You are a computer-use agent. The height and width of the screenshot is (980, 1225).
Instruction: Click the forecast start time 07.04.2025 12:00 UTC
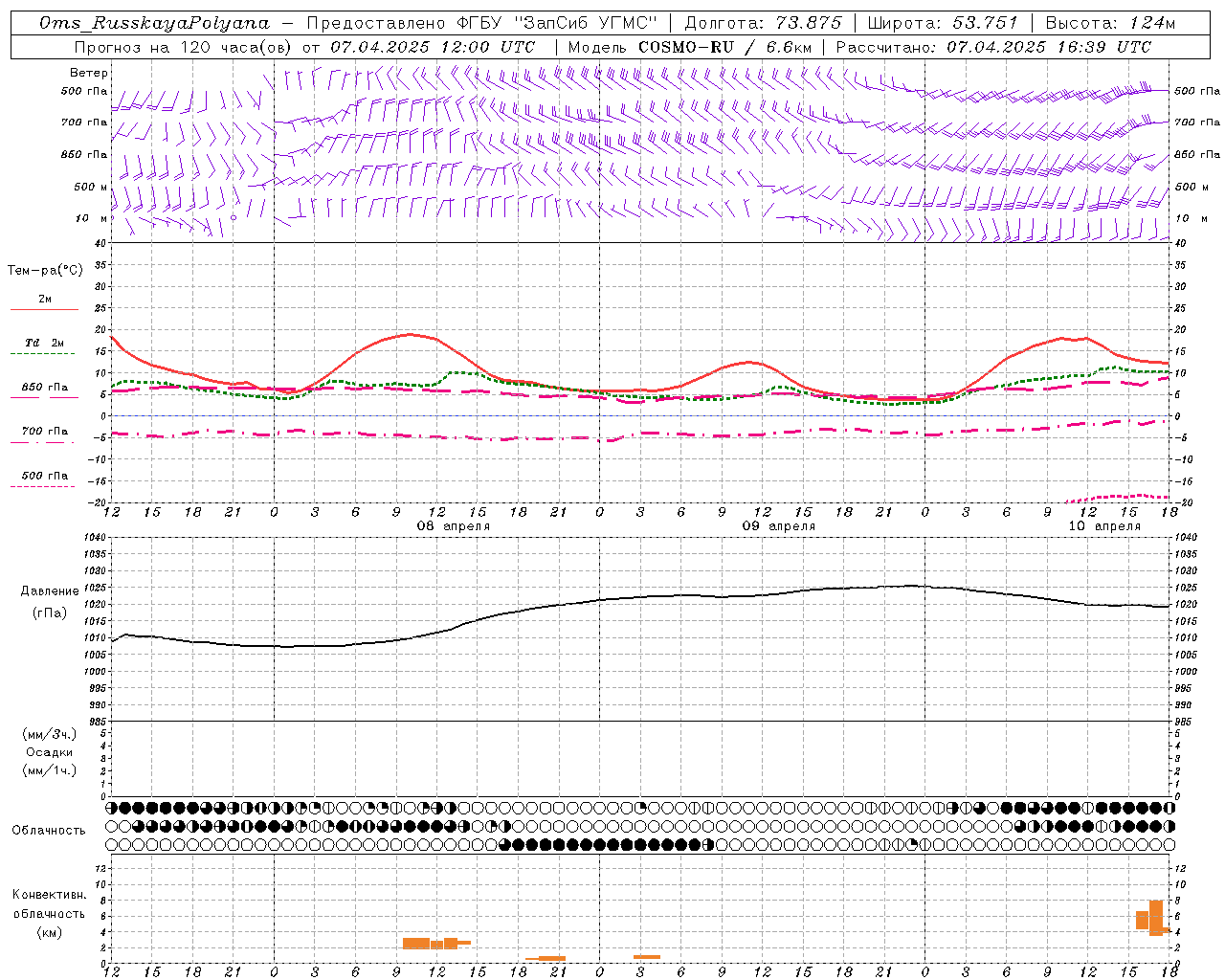(433, 47)
